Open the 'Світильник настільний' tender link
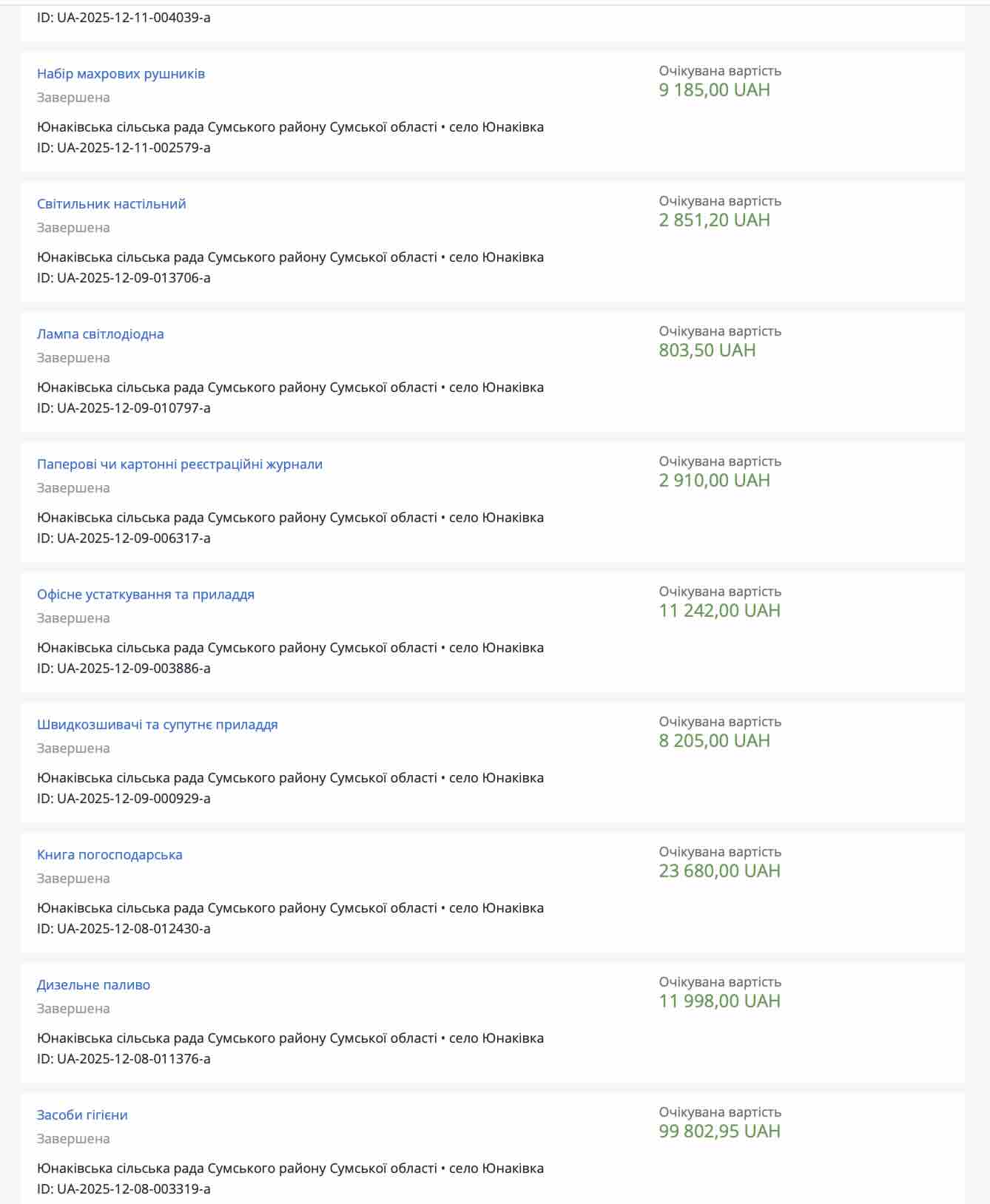990x1204 pixels. point(111,204)
